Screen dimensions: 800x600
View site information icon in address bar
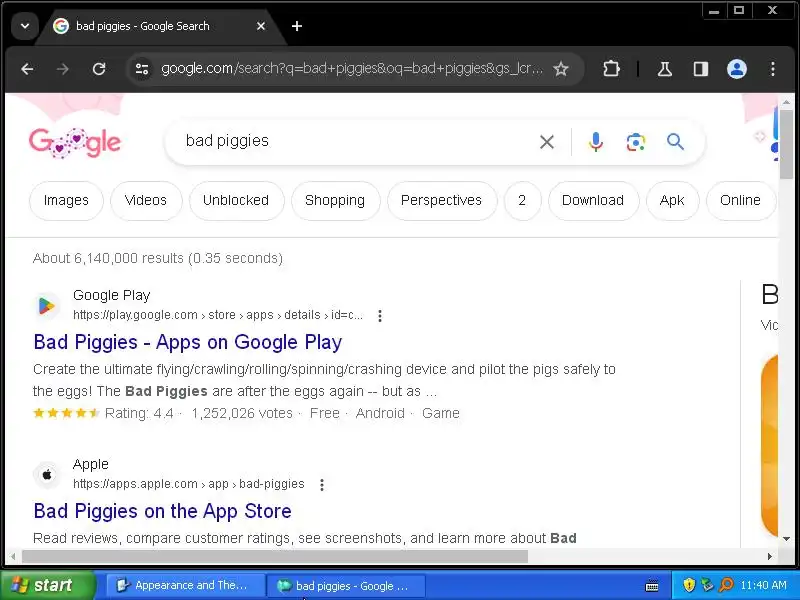[142, 68]
